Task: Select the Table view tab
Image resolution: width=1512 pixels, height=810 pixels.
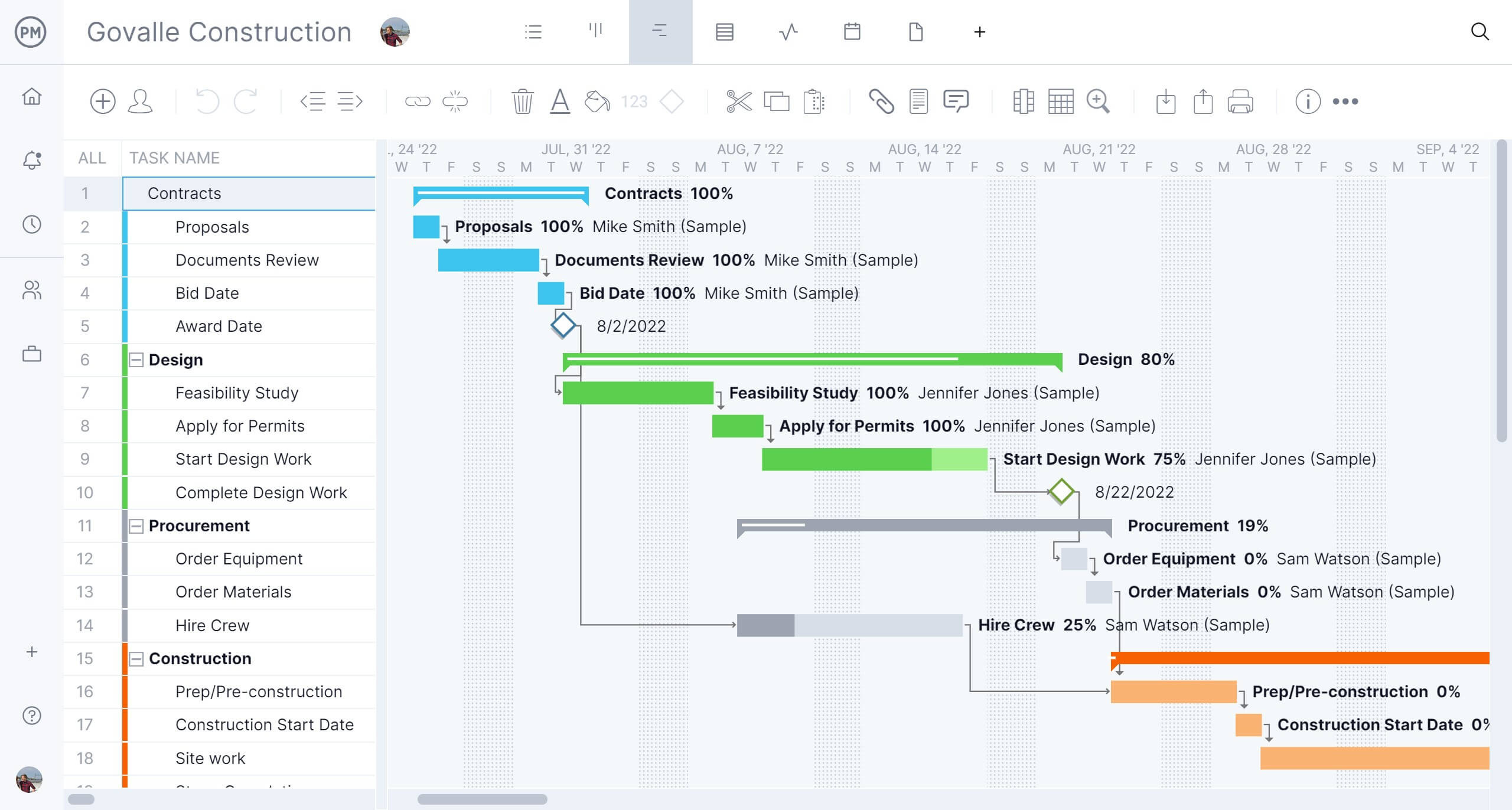Action: click(725, 32)
